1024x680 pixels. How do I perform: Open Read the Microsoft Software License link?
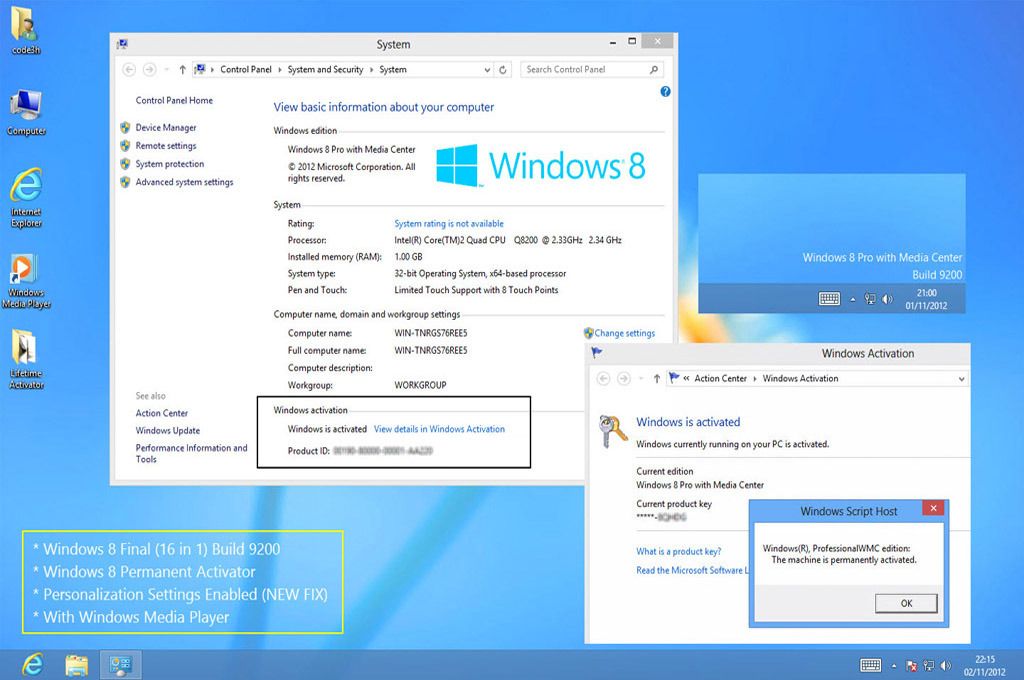click(692, 570)
